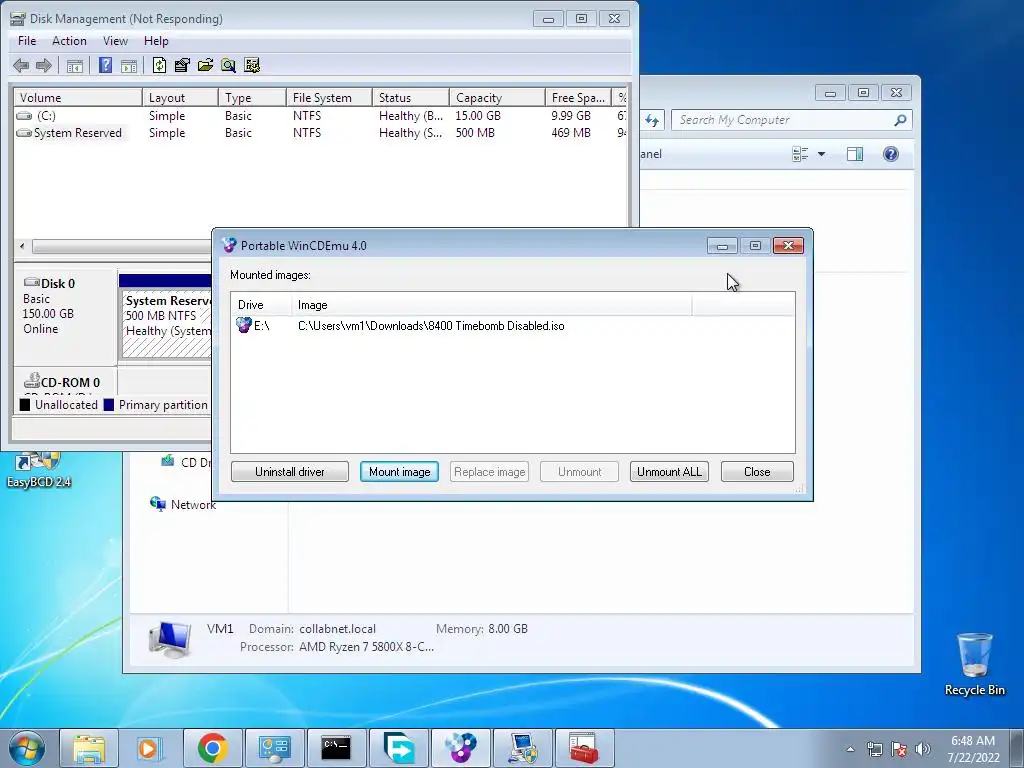Click the dark blue Primary partition legend swatch
The height and width of the screenshot is (768, 1024).
(x=109, y=405)
